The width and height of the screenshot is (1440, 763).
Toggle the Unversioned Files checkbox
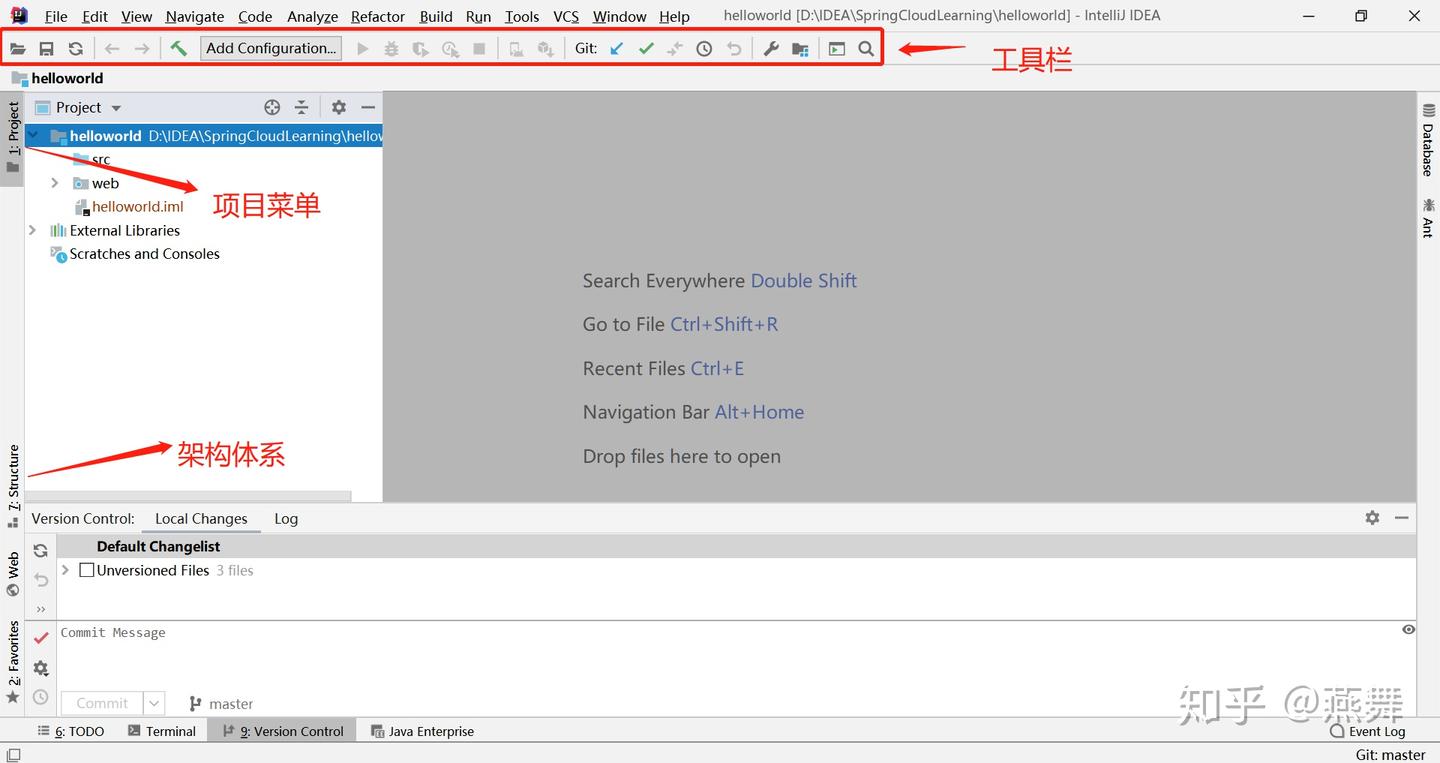(x=87, y=570)
